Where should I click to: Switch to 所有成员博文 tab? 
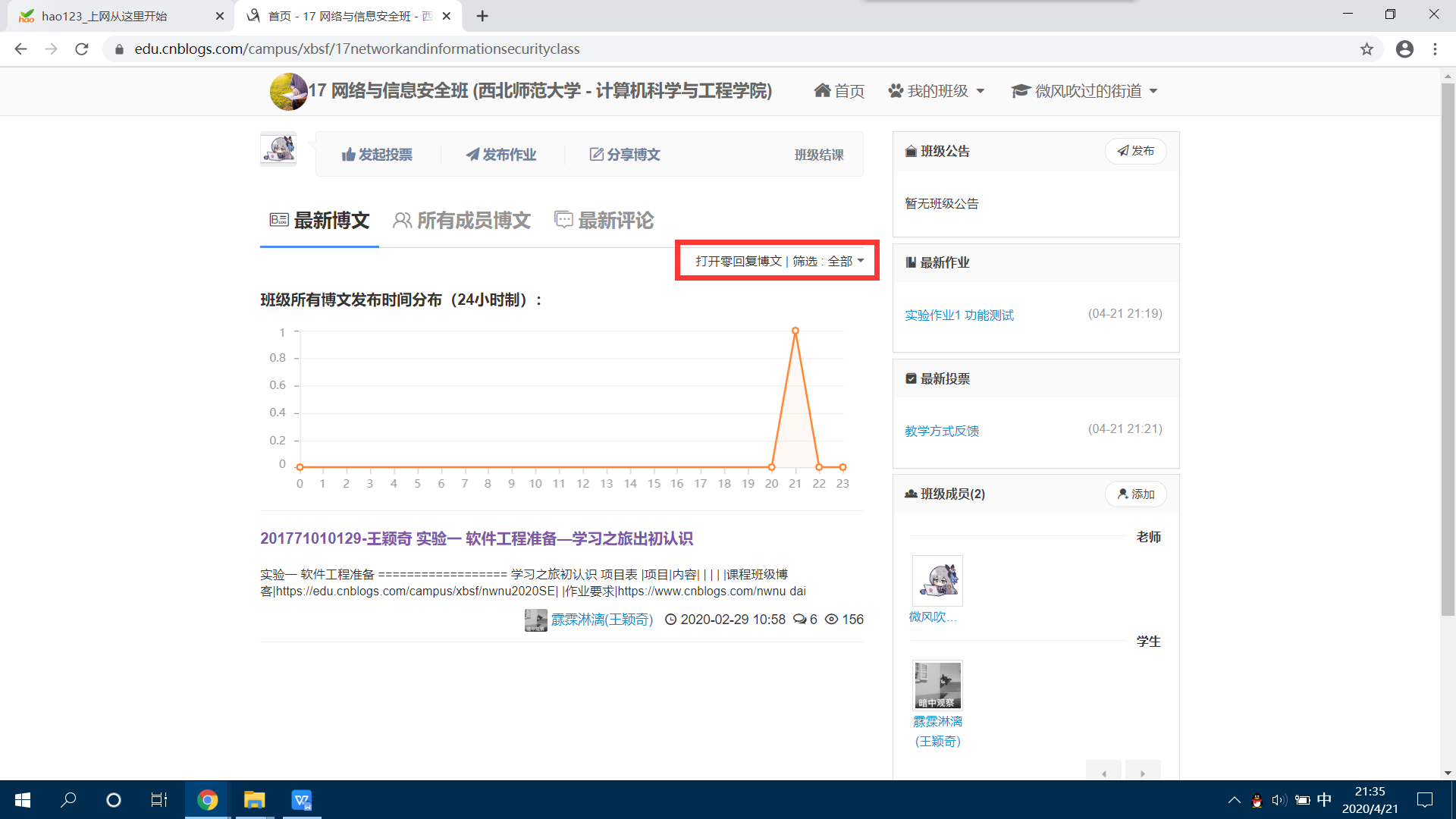click(x=462, y=221)
